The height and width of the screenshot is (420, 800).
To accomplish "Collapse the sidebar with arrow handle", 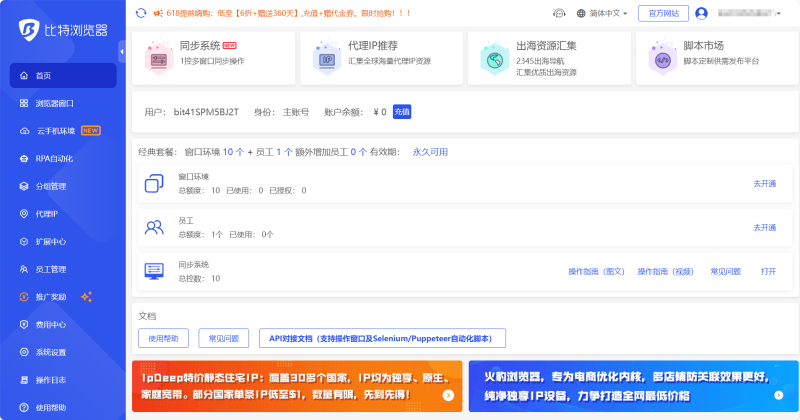I will [121, 52].
